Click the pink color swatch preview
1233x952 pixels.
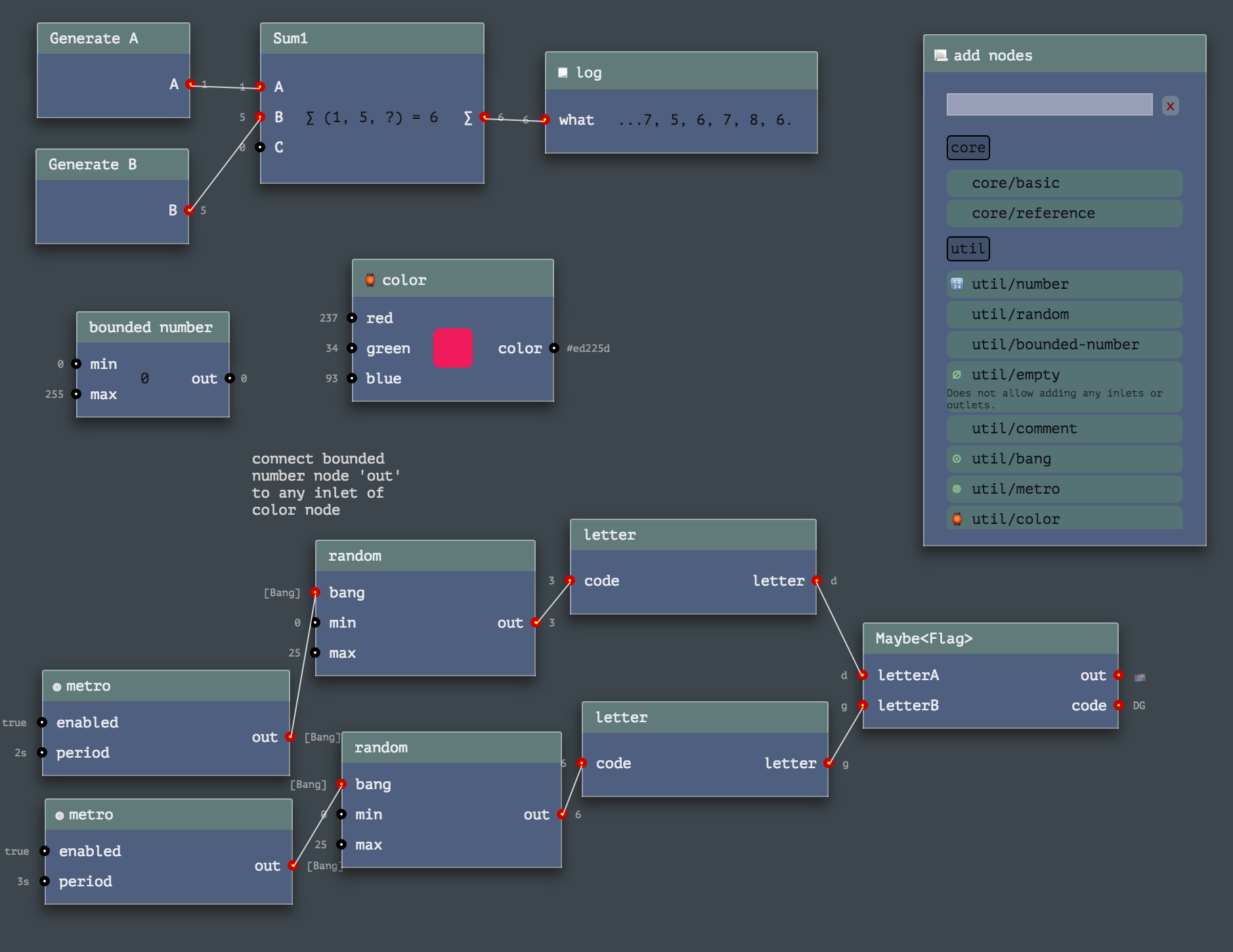click(453, 348)
